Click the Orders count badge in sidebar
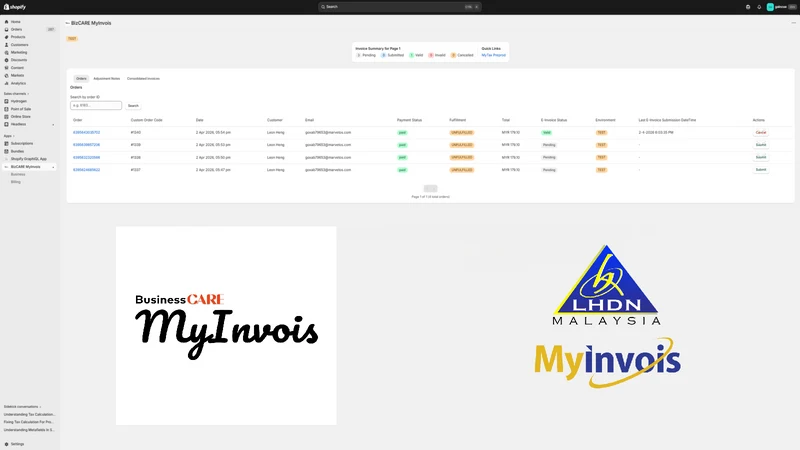The height and width of the screenshot is (450, 800). (51, 30)
